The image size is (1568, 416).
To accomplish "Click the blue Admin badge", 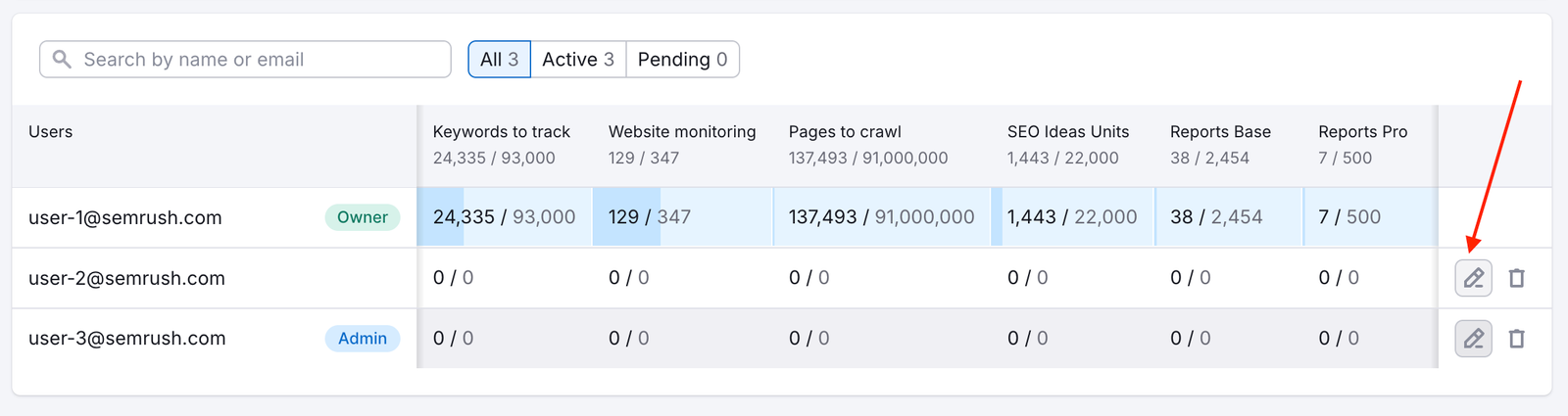I will click(x=362, y=339).
